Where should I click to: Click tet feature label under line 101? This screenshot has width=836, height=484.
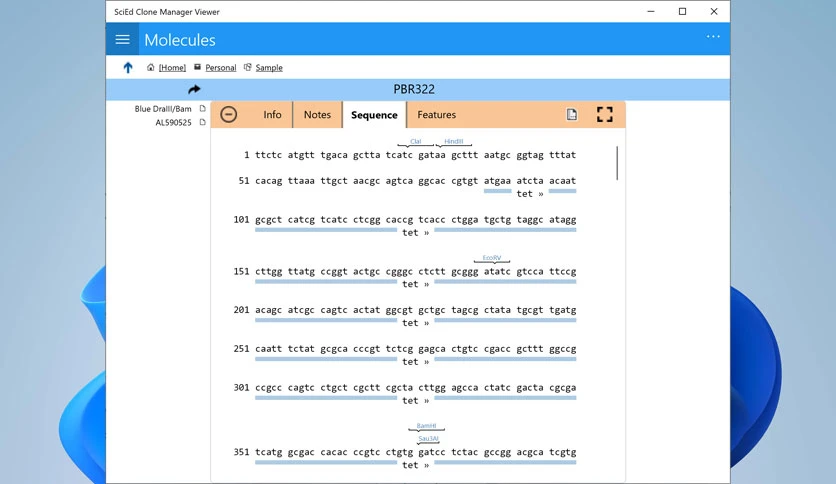(x=415, y=233)
